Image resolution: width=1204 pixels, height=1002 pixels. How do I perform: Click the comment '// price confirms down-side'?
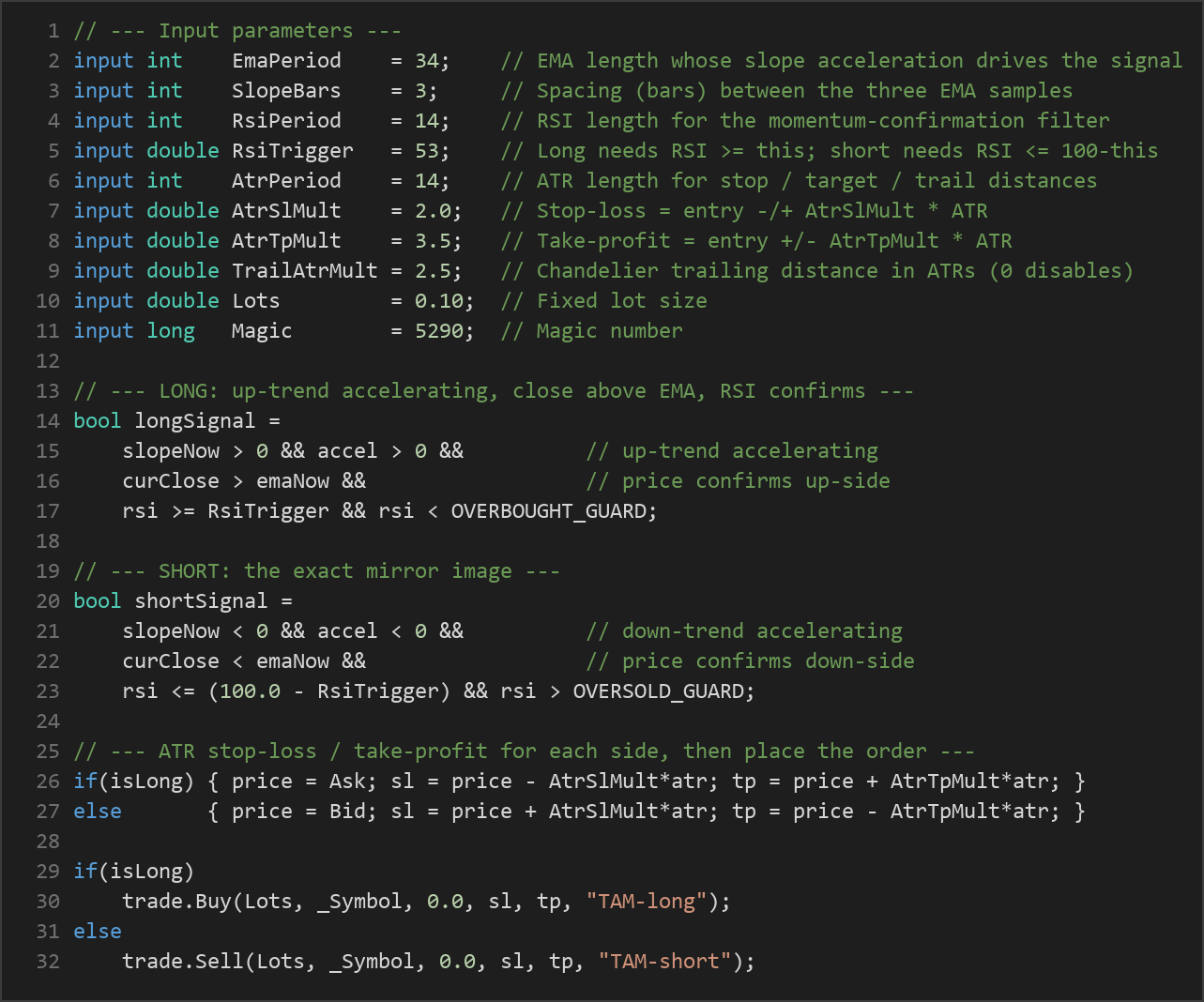(750, 661)
